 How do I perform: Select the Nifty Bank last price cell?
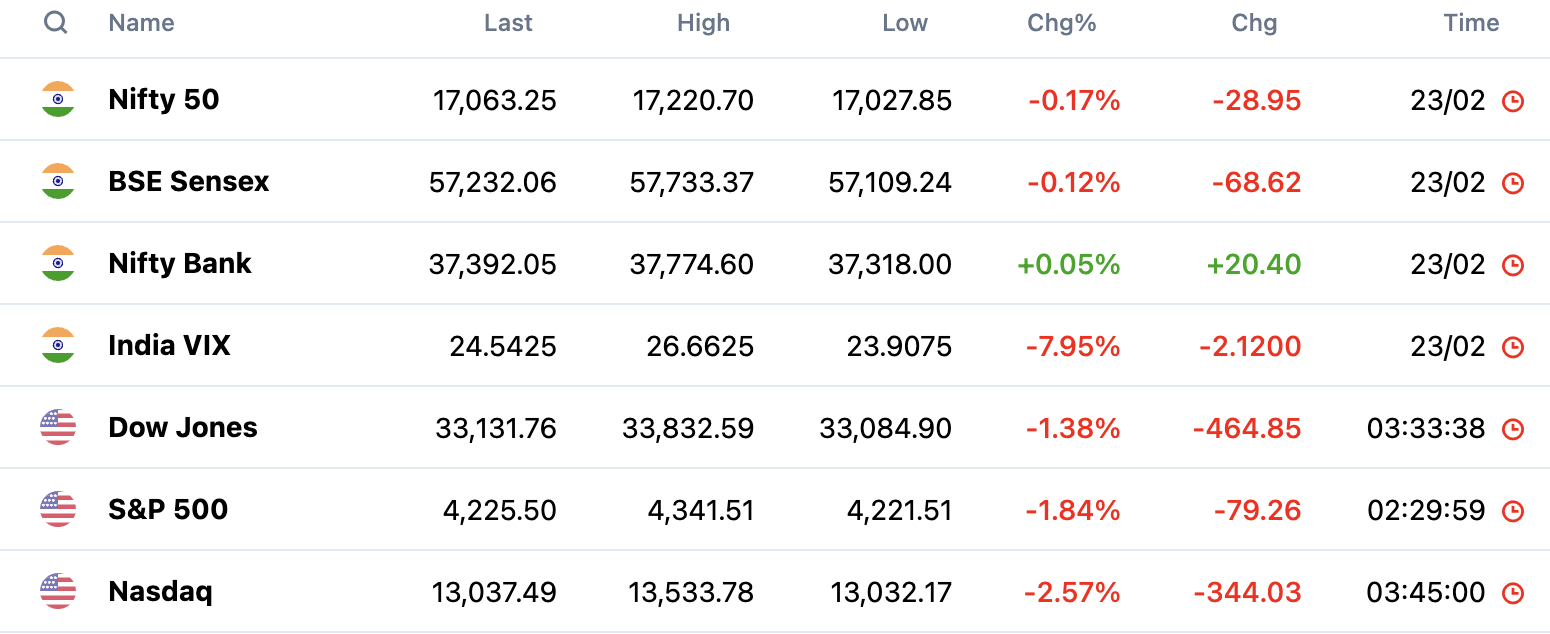(x=493, y=265)
